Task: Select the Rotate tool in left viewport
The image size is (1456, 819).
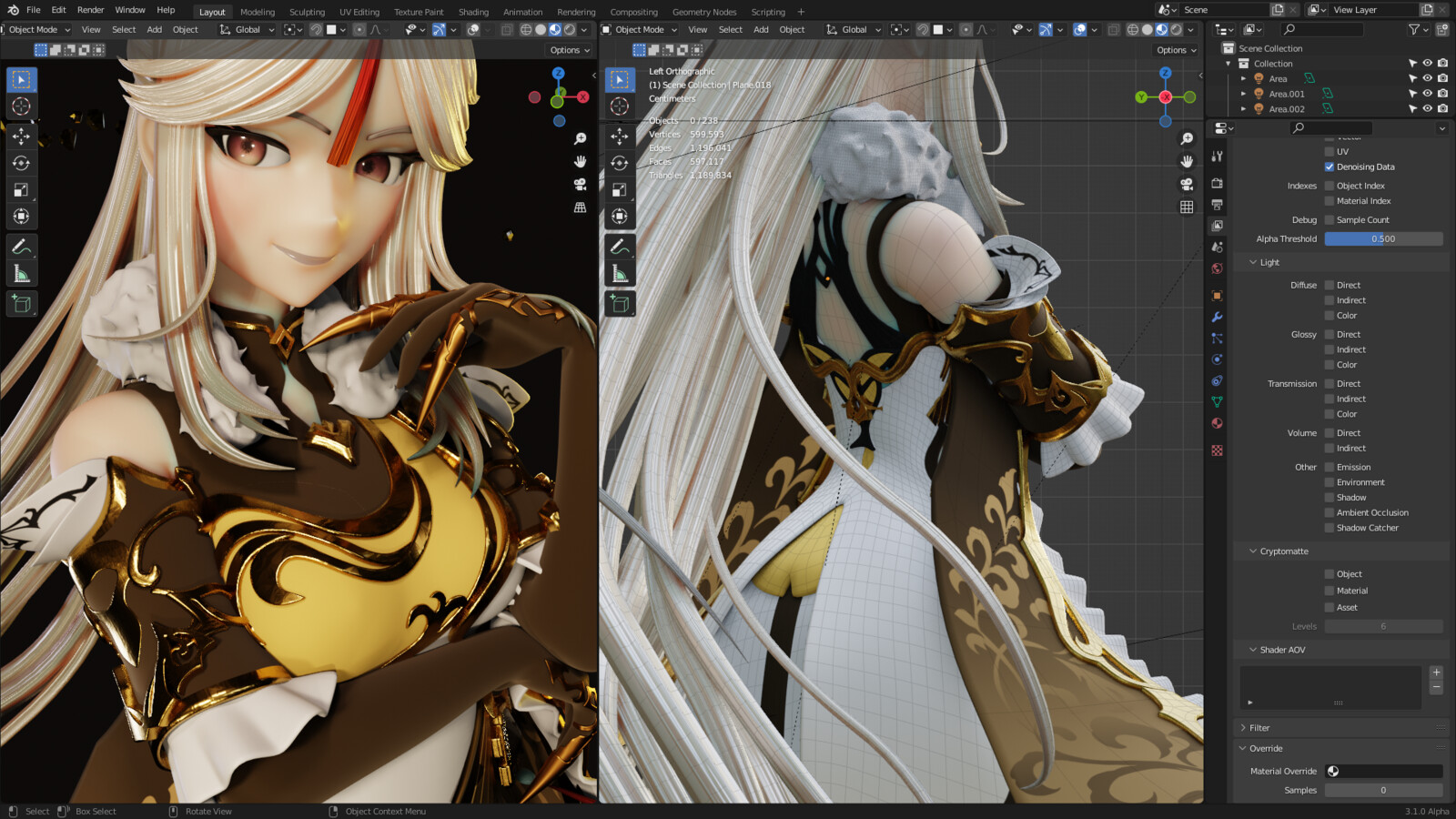Action: tap(21, 163)
